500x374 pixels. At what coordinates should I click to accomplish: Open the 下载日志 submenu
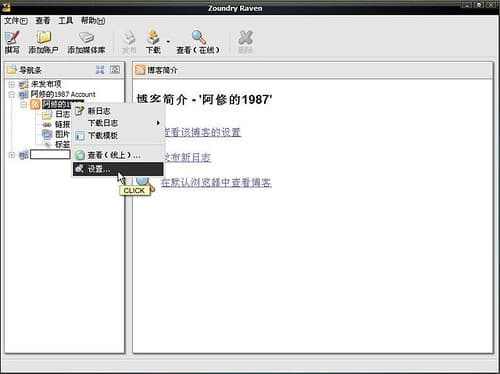pos(118,123)
